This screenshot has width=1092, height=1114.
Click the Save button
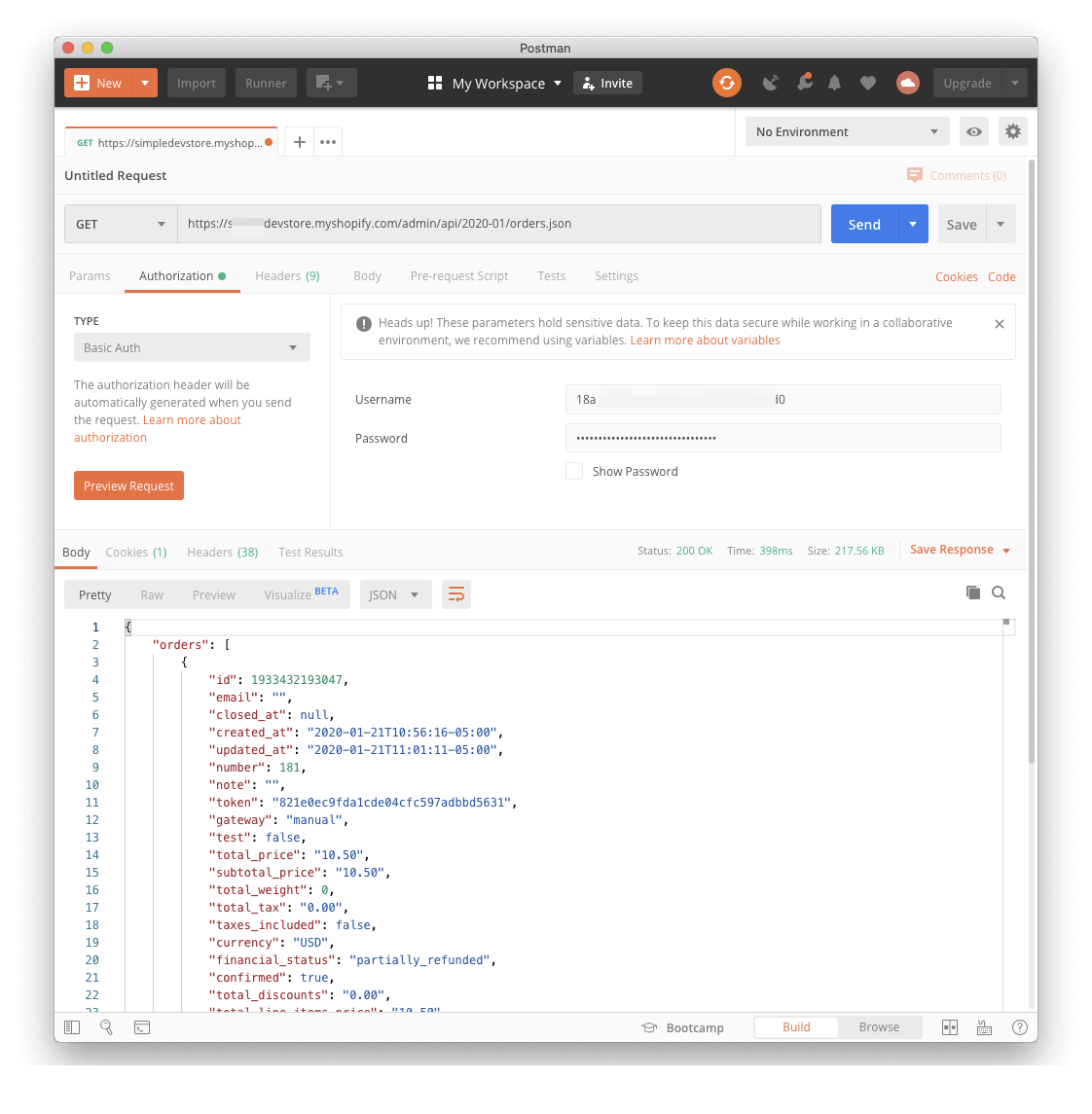click(962, 225)
